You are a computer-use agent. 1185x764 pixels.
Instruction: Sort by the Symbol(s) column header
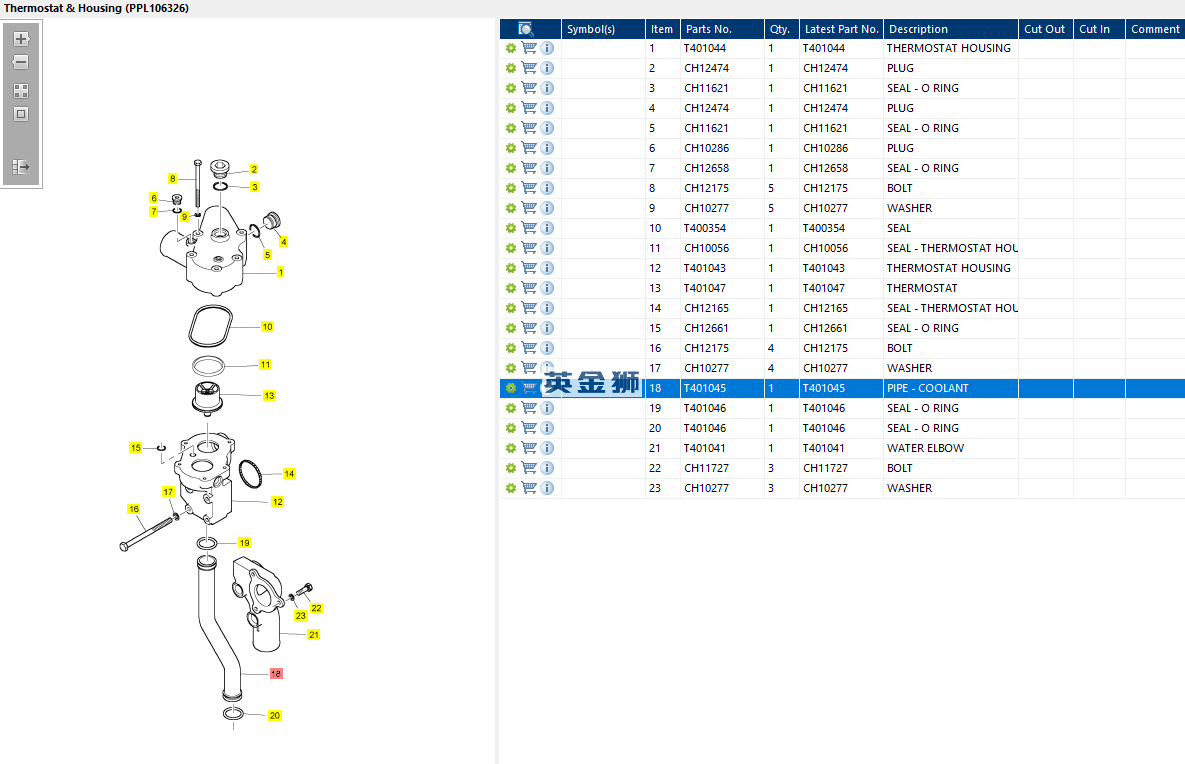coord(602,29)
